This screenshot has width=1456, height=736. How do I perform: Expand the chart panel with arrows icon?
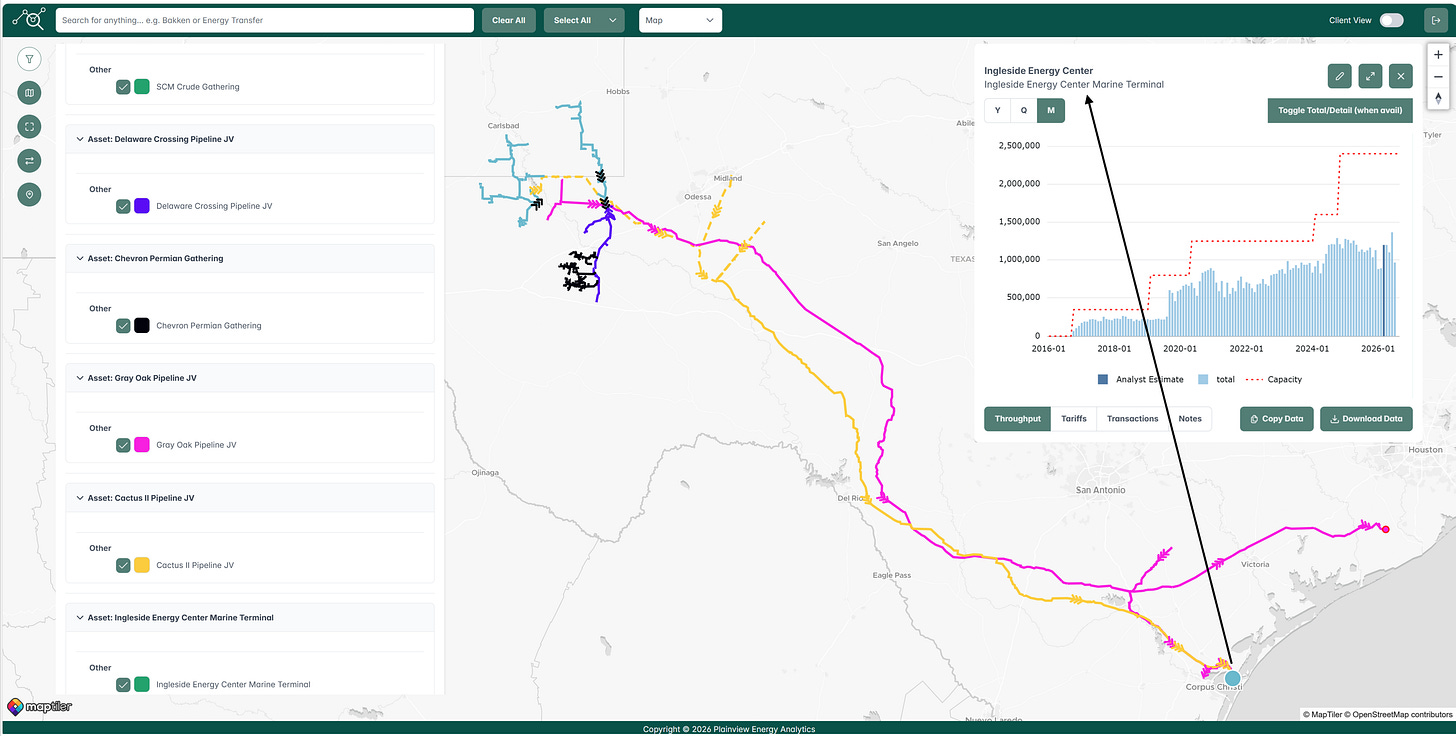(x=1370, y=76)
